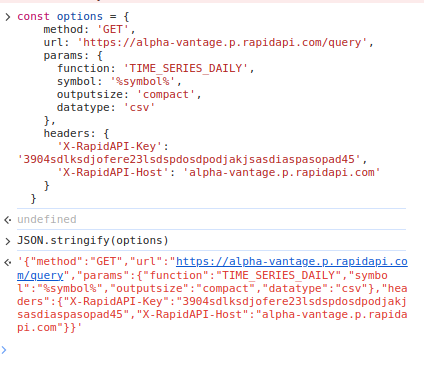Click the 'compact' outputsize value
The width and height of the screenshot is (424, 376).
click(x=166, y=94)
